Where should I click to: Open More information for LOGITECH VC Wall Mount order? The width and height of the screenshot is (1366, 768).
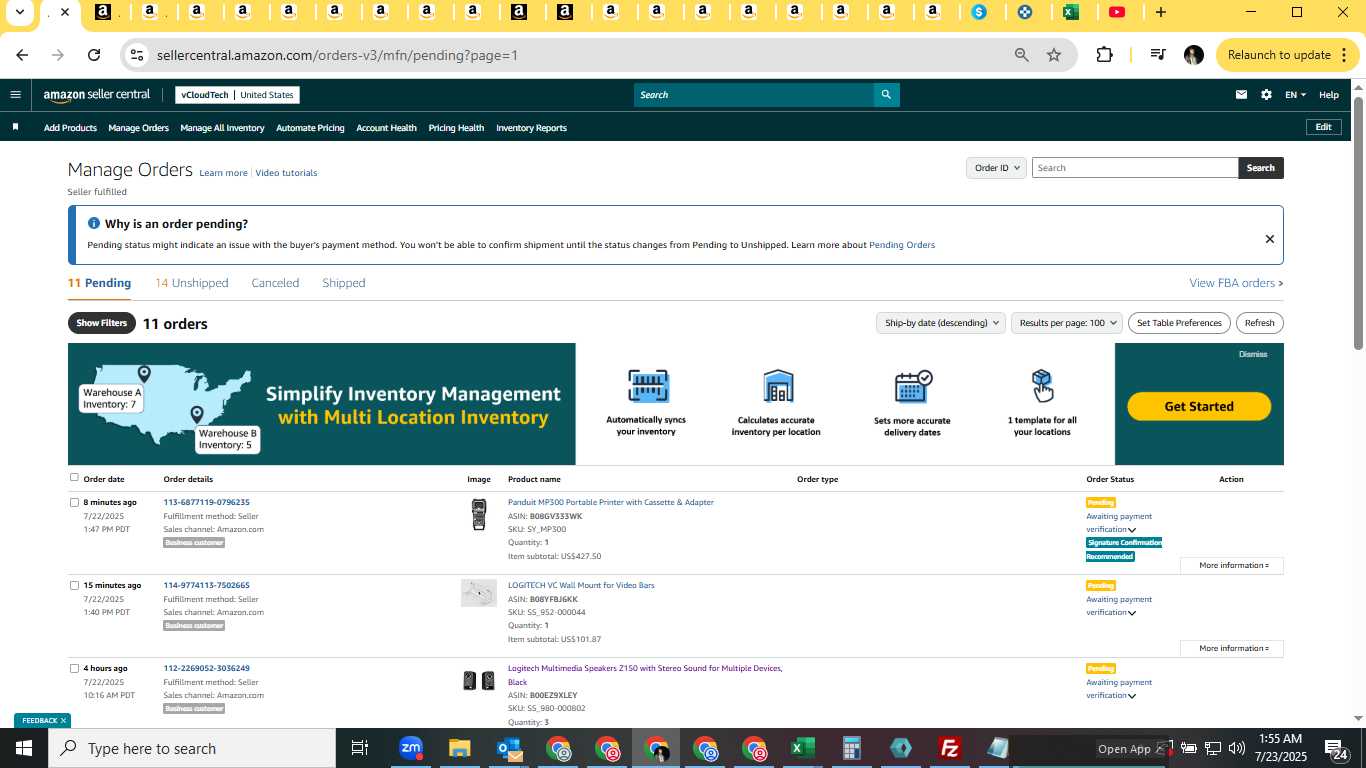[1232, 648]
